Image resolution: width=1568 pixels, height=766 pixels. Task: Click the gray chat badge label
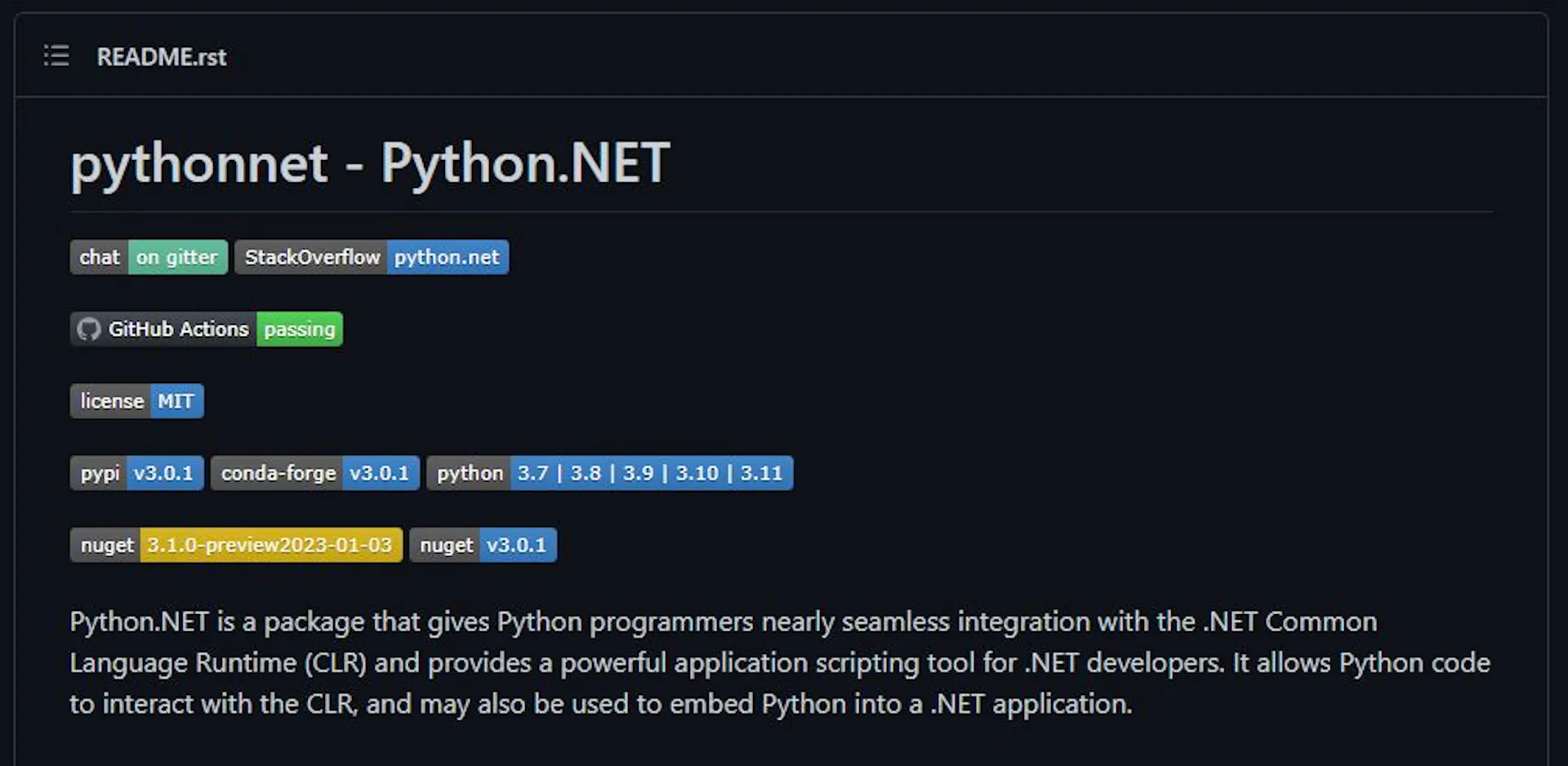[100, 257]
